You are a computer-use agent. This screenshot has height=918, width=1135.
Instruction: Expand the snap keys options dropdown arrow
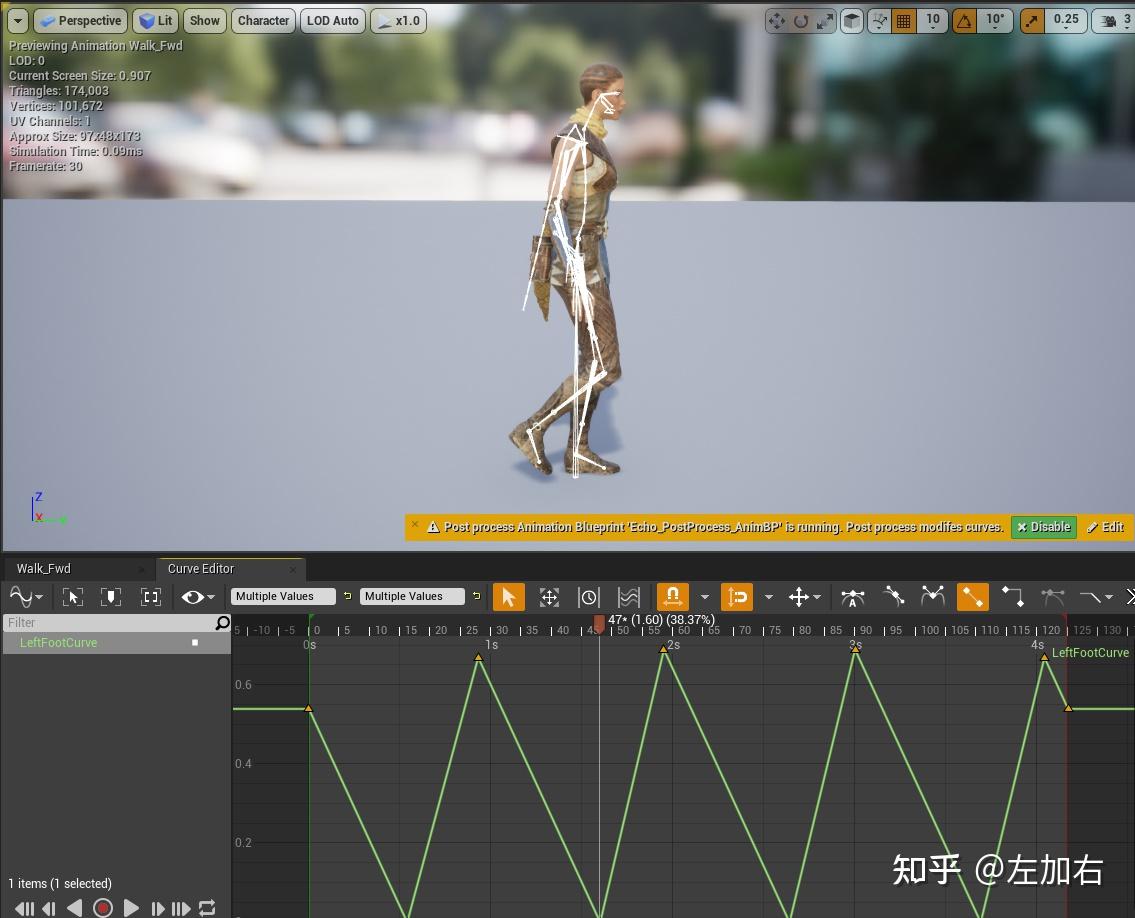[703, 597]
